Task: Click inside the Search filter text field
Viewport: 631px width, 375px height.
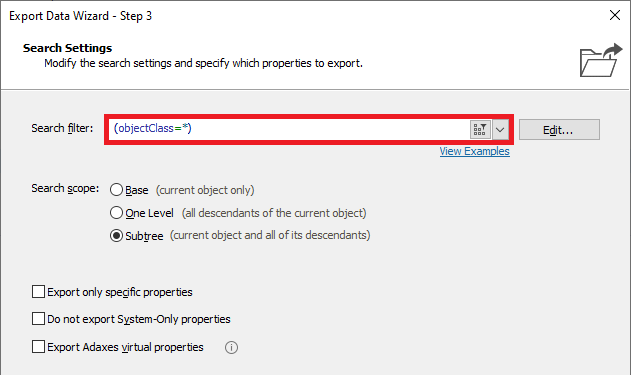Action: (x=289, y=129)
